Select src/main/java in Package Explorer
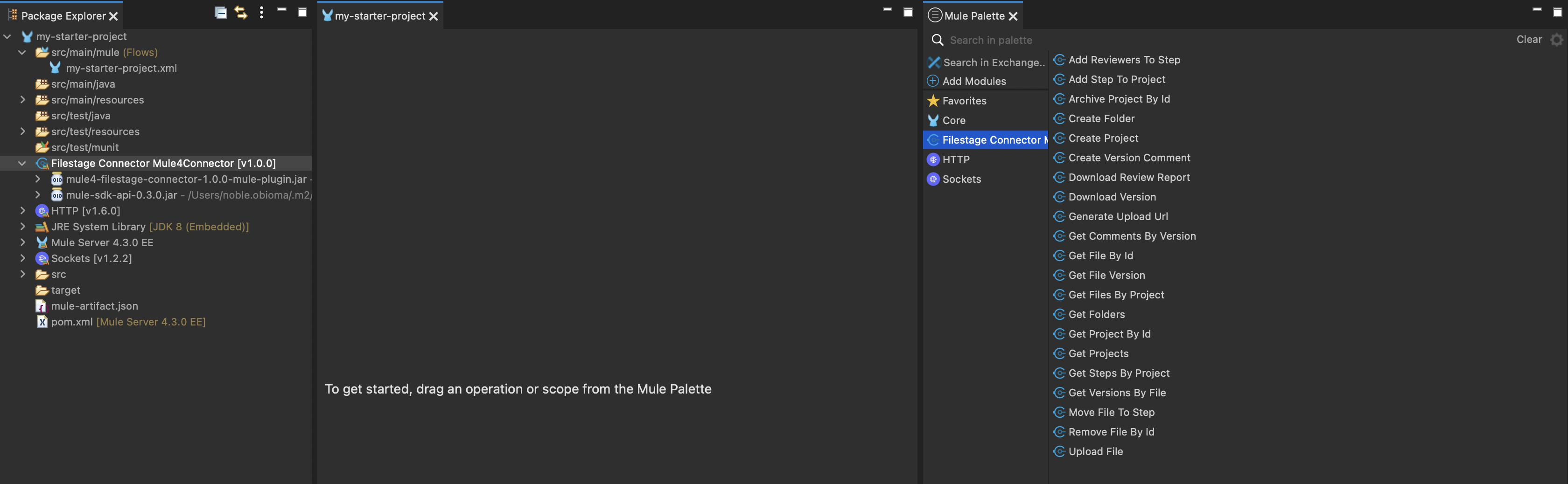The width and height of the screenshot is (1568, 484). pyautogui.click(x=83, y=84)
